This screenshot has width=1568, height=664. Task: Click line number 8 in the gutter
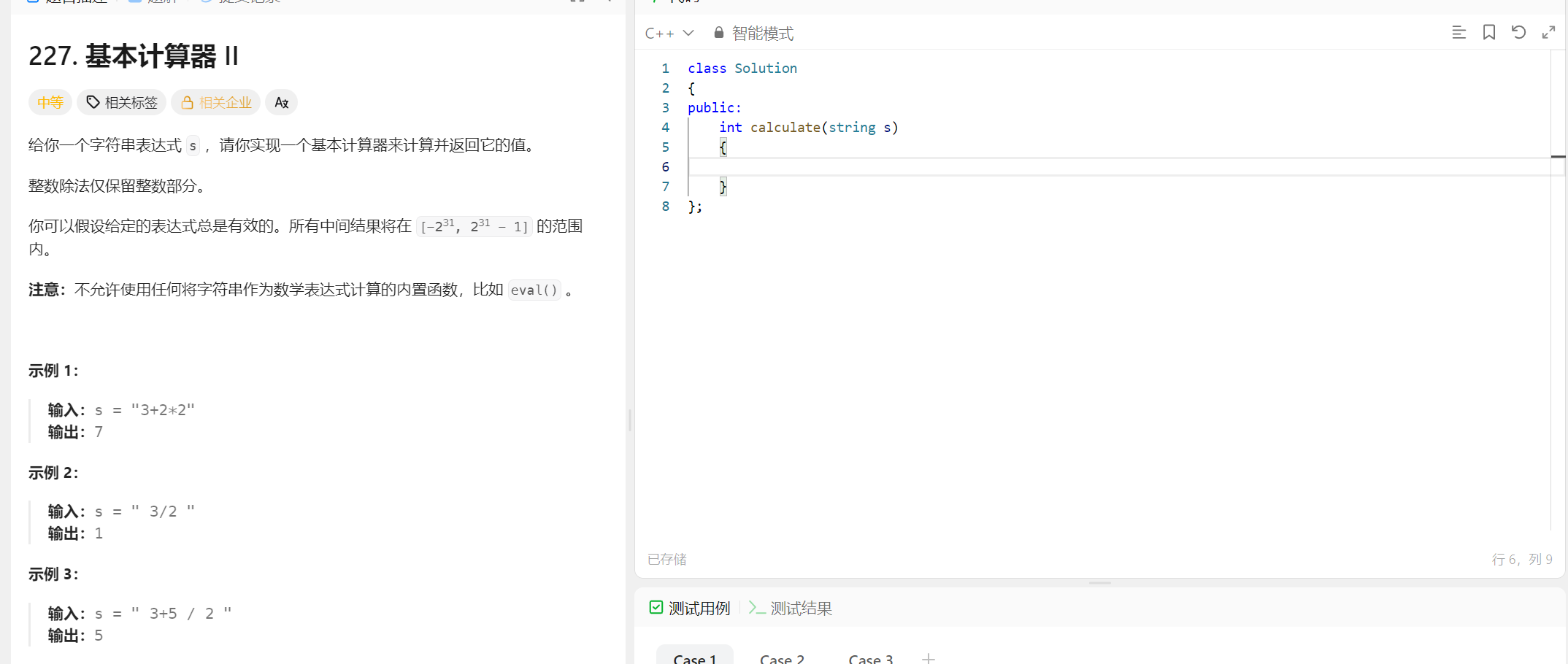pyautogui.click(x=666, y=206)
